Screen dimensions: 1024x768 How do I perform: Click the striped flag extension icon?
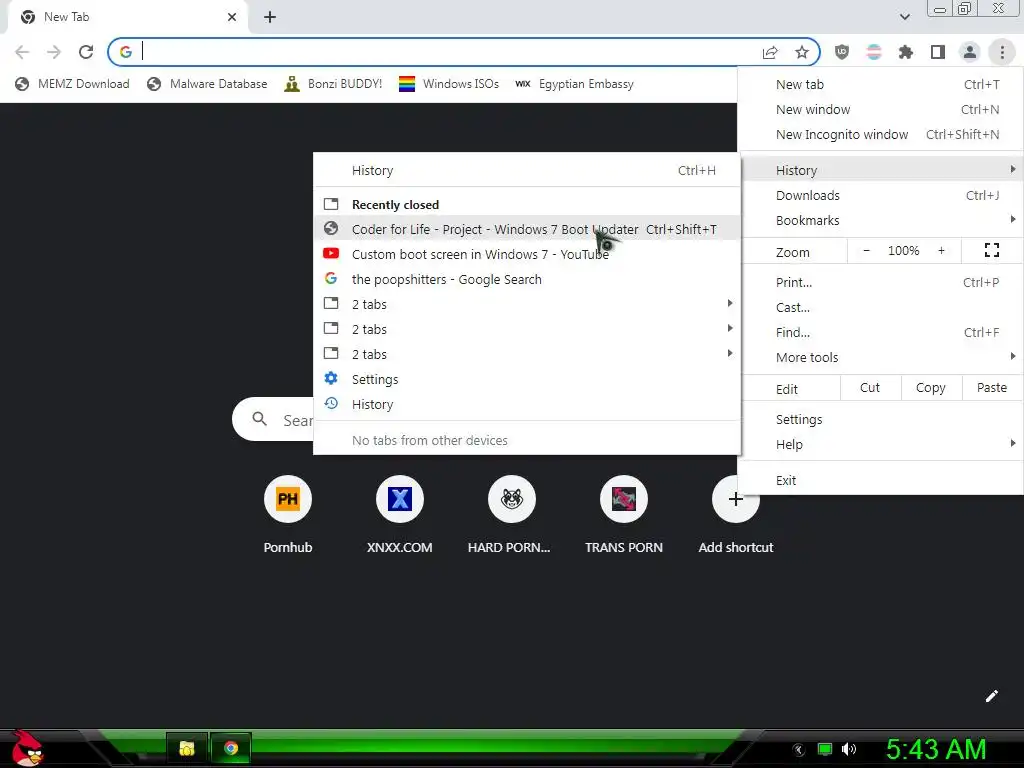[x=874, y=52]
